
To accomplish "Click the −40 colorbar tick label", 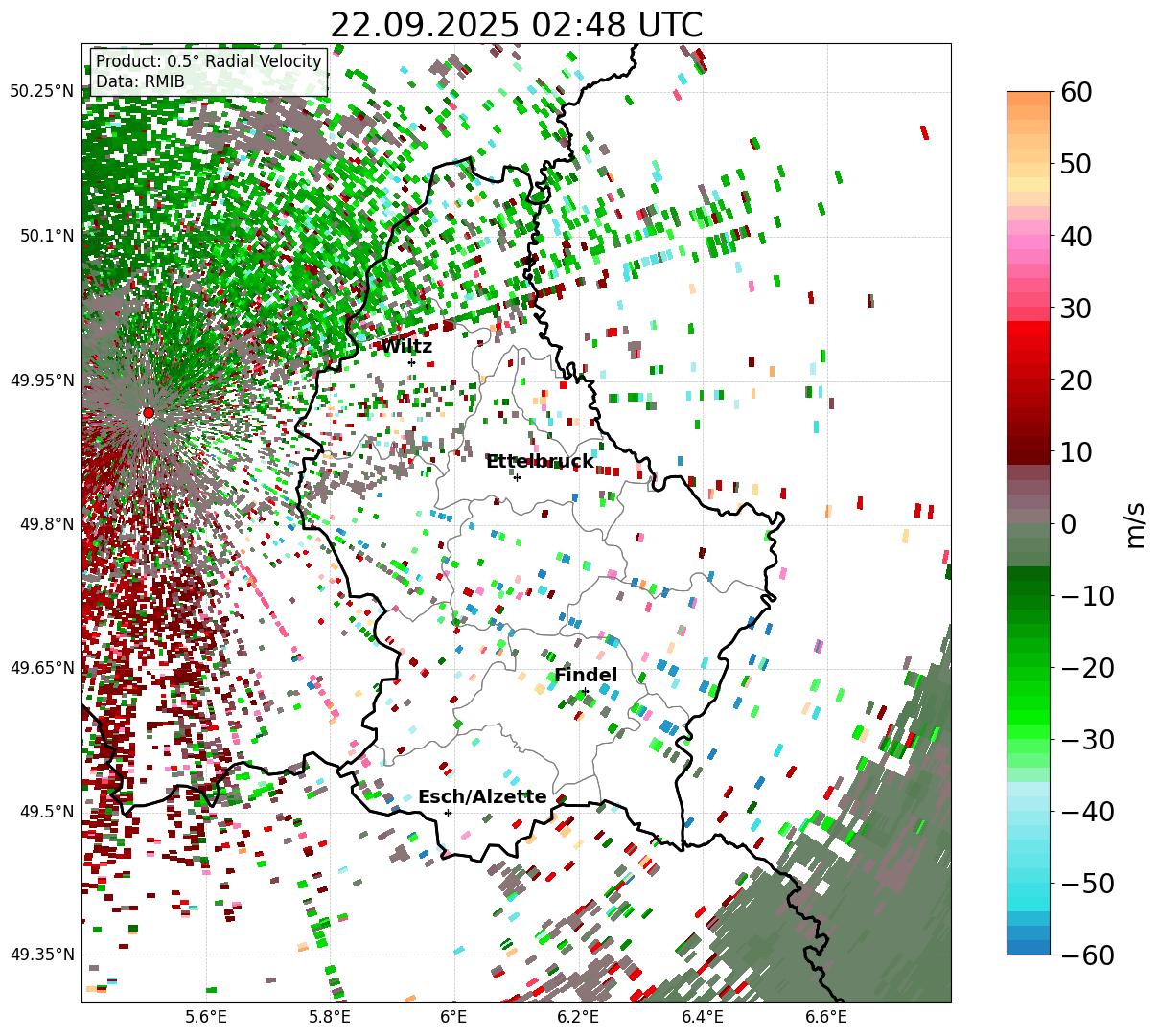I will click(x=1088, y=811).
